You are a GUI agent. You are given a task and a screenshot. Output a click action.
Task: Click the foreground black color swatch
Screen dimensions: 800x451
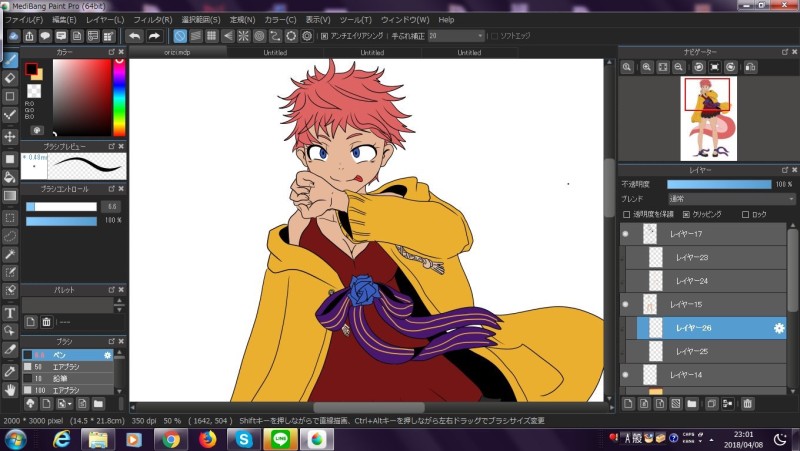tap(31, 68)
